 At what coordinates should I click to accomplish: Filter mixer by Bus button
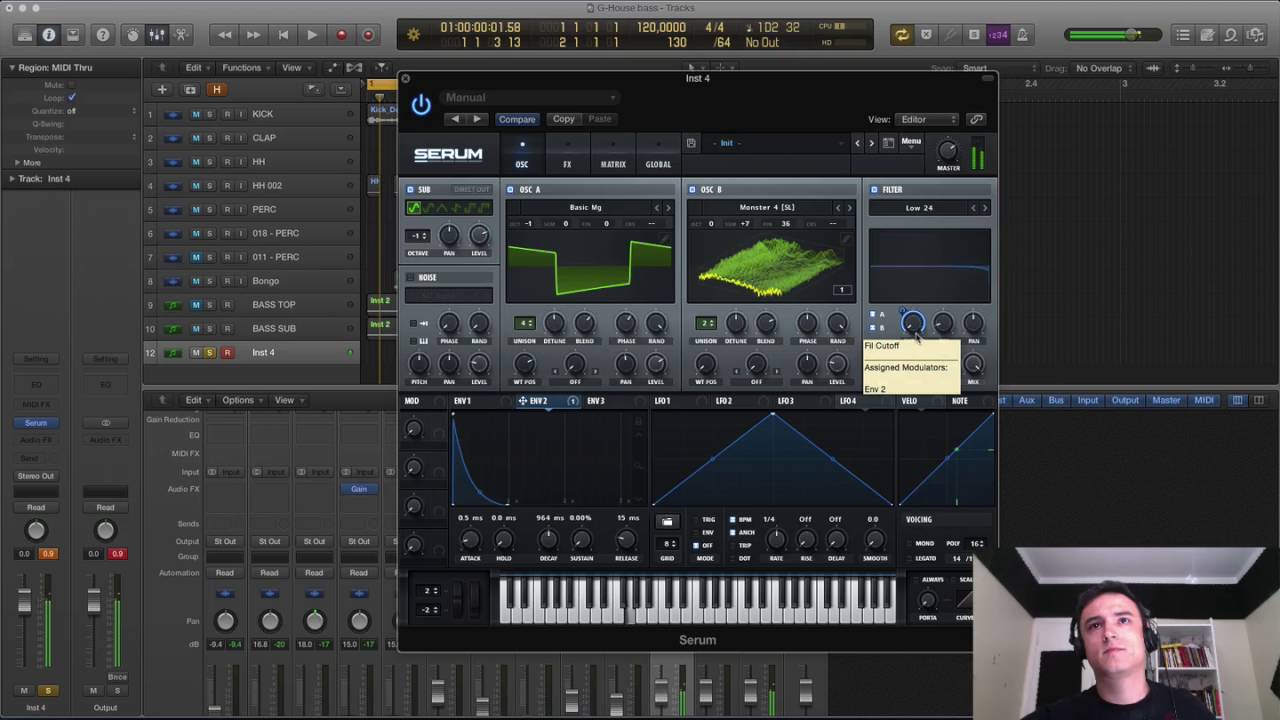coord(1056,400)
